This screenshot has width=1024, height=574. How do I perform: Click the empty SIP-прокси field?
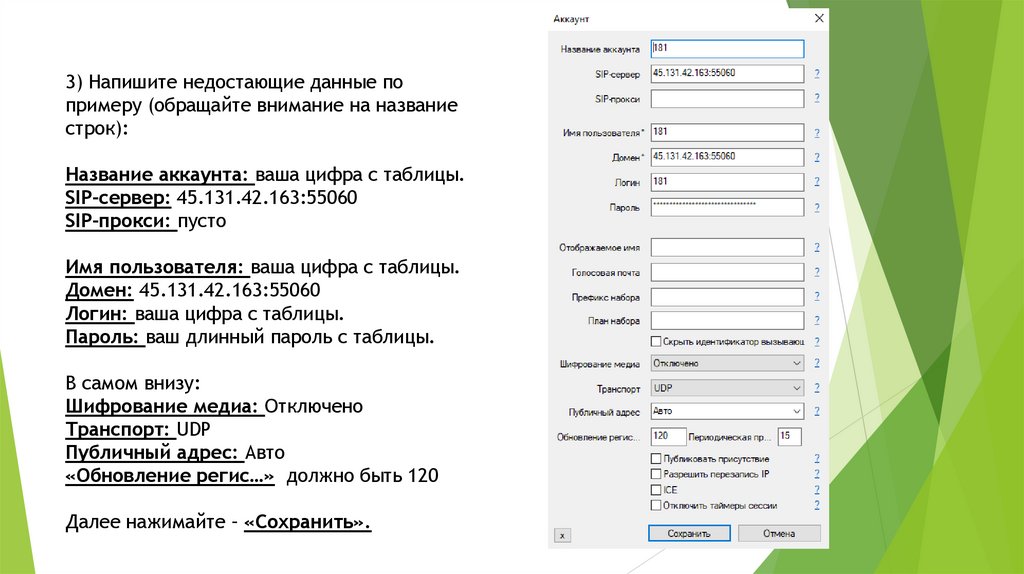[x=727, y=99]
